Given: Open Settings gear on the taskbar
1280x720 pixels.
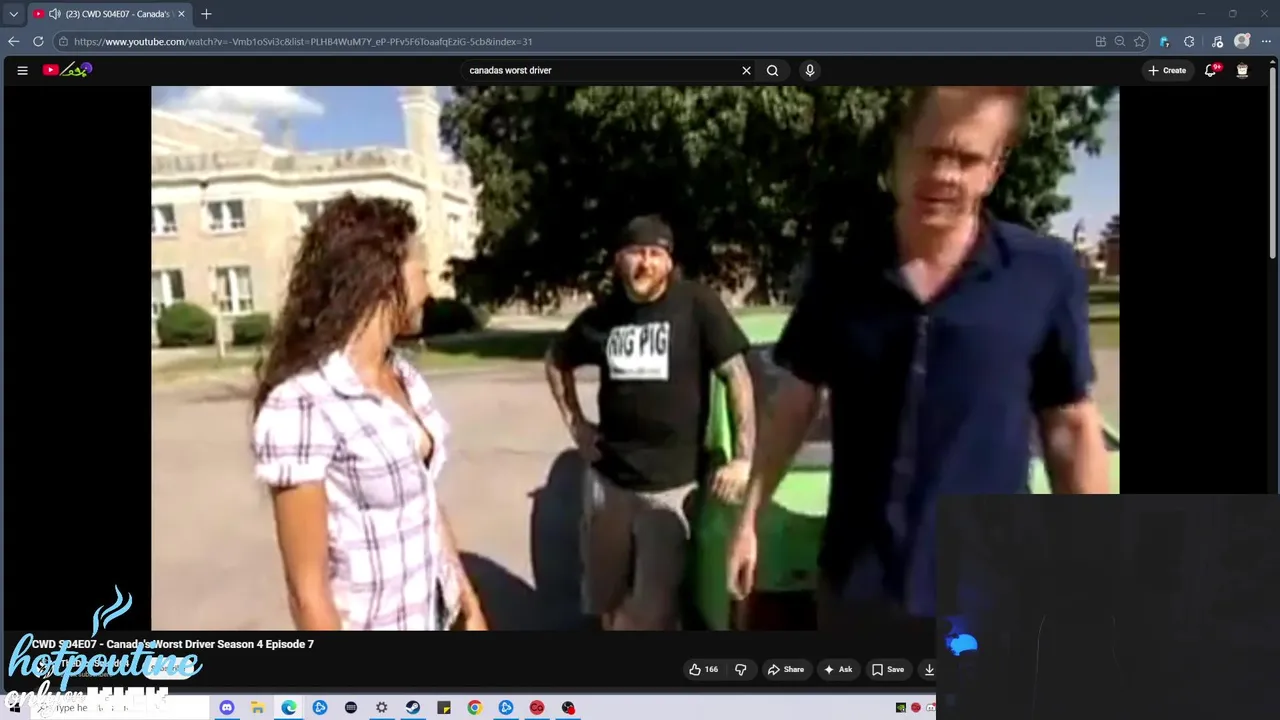Looking at the screenshot, I should [382, 707].
